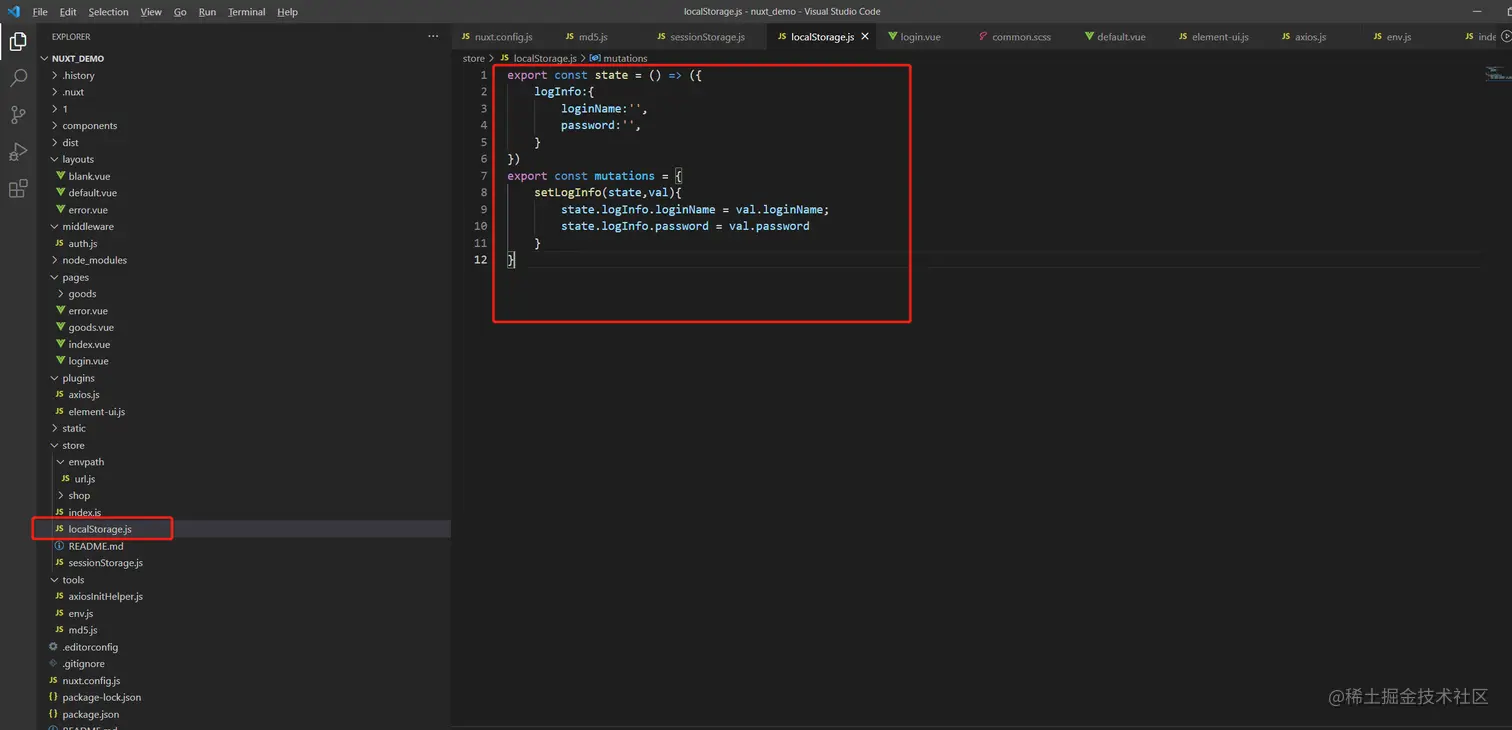Collapse the NUXT_DEMO root folder
The height and width of the screenshot is (730, 1512).
77,59
